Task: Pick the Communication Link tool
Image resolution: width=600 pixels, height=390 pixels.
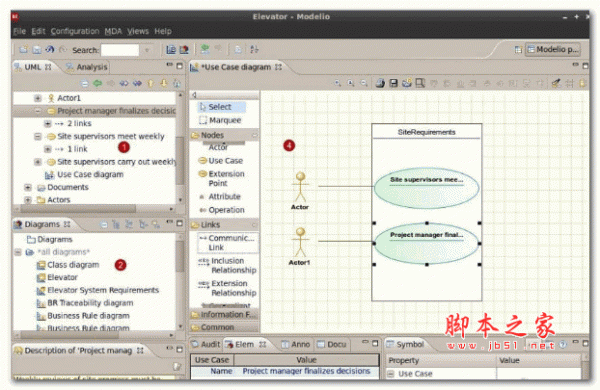Action: tap(227, 243)
